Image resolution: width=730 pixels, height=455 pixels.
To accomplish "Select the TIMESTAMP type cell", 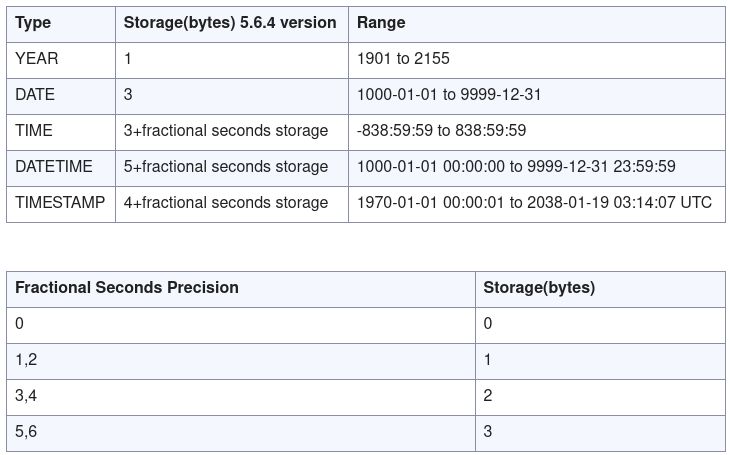I will [60, 202].
